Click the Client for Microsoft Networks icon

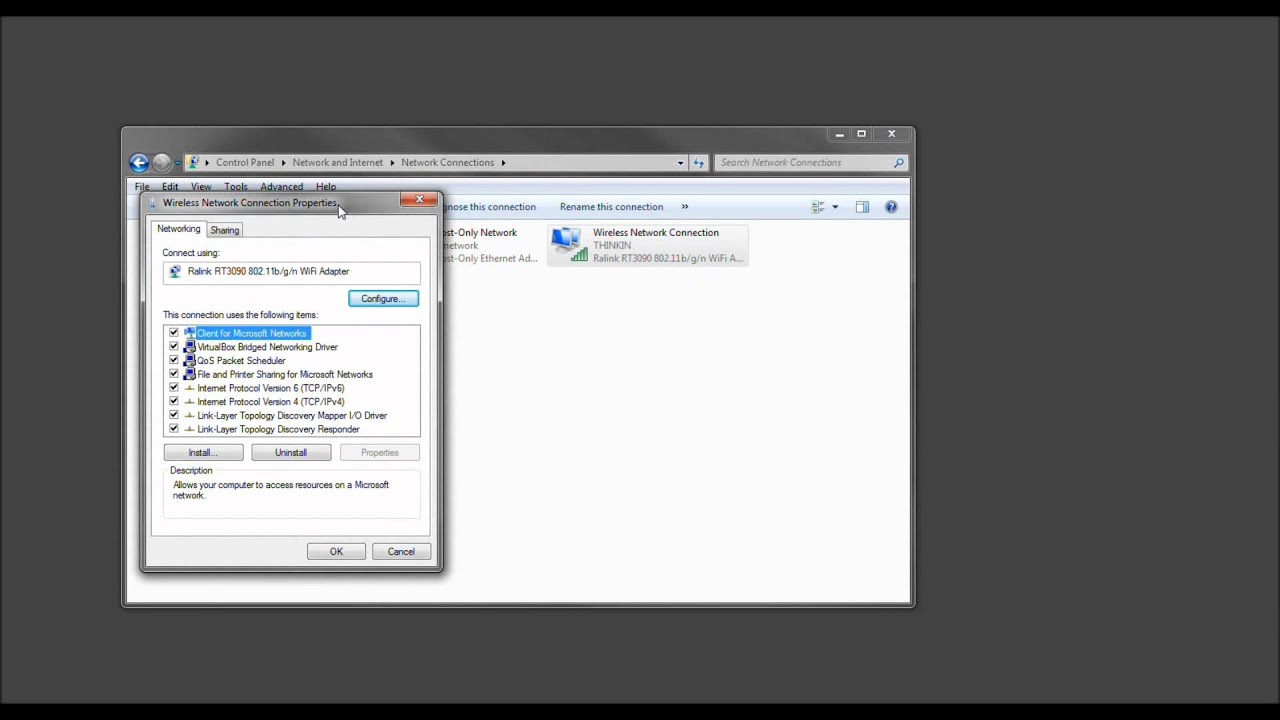(x=189, y=333)
